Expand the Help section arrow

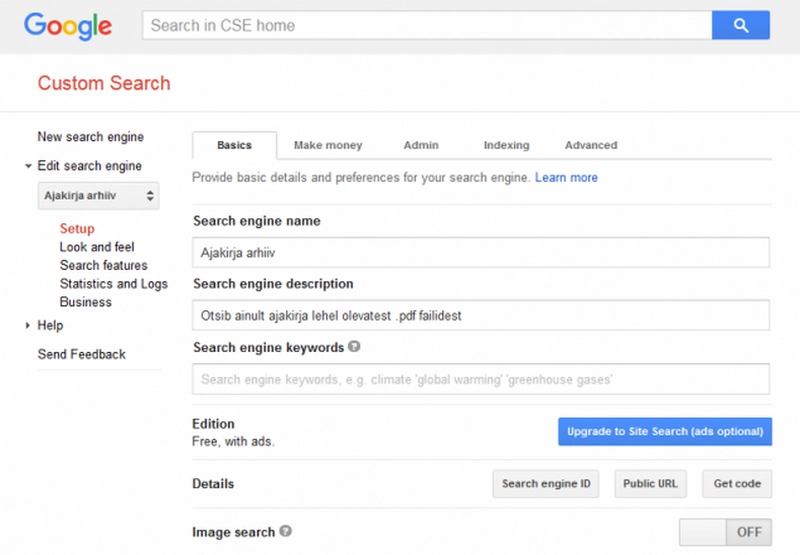coord(28,325)
